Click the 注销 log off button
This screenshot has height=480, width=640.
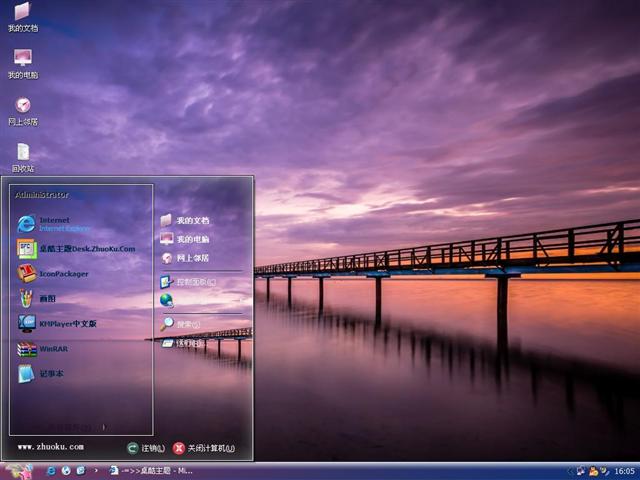click(x=146, y=448)
